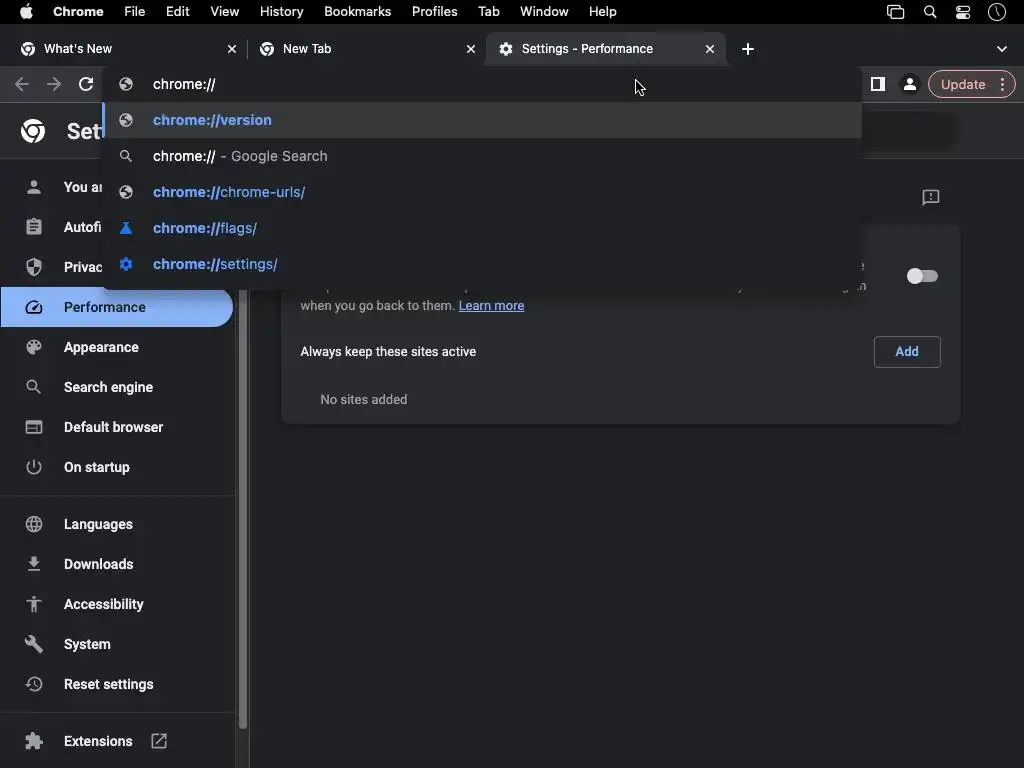Select chrome:// Google Search suggestion
This screenshot has height=768, width=1024.
tap(483, 156)
